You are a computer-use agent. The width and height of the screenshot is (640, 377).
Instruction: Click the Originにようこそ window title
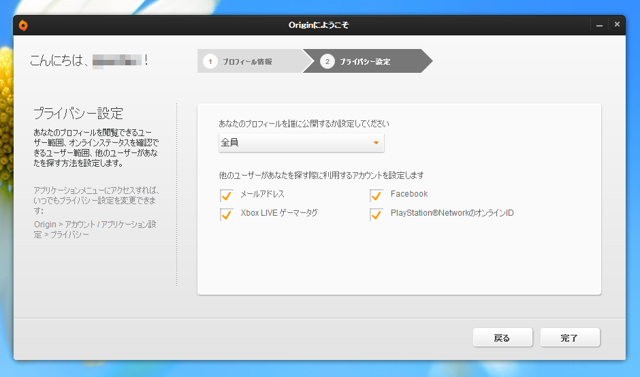tap(318, 25)
